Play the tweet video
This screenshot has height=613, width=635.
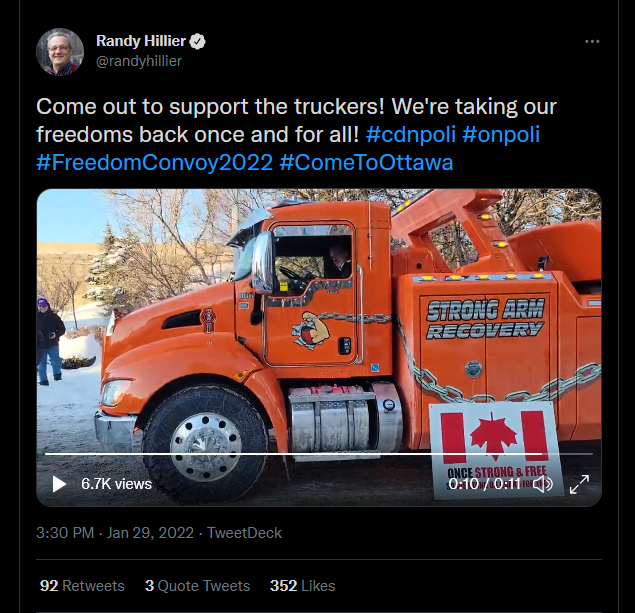(59, 484)
